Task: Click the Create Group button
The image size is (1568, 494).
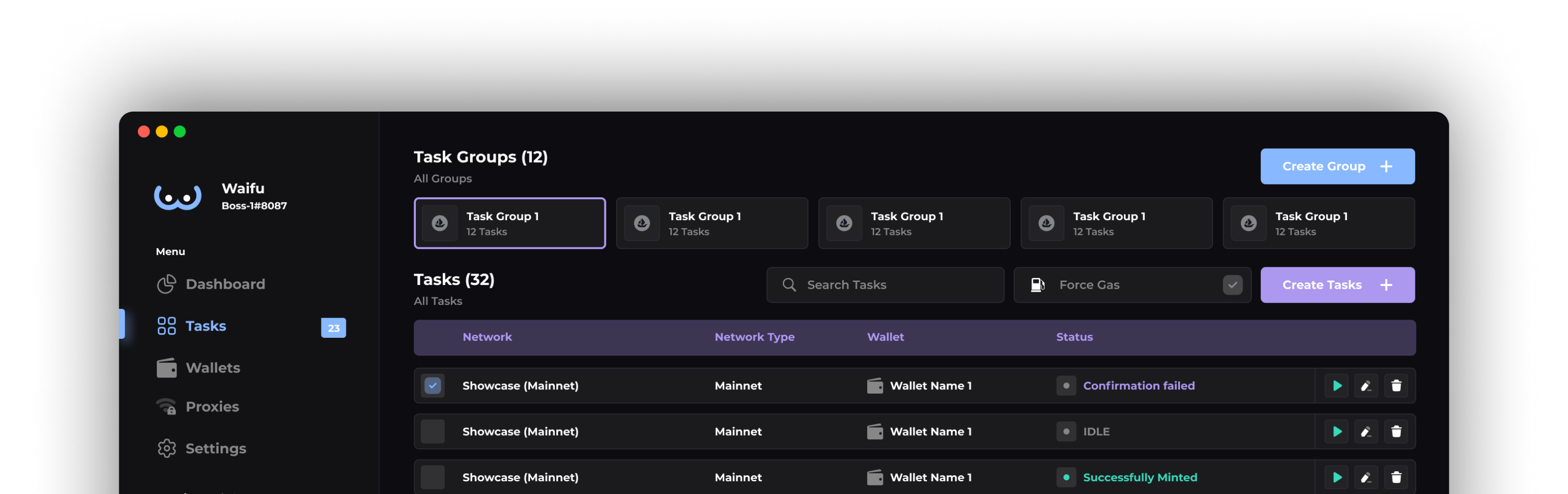Action: (1337, 166)
